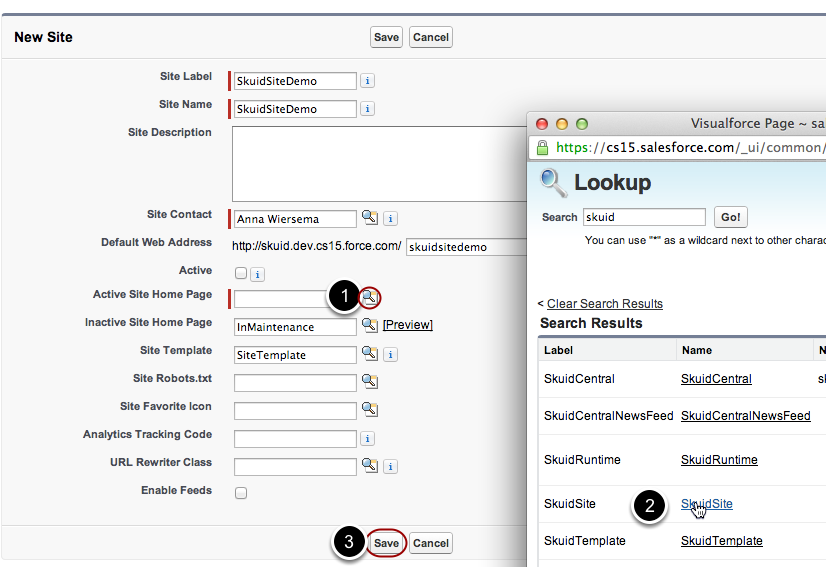
Task: Click the Lookup search field containing skuid
Action: coord(643,217)
